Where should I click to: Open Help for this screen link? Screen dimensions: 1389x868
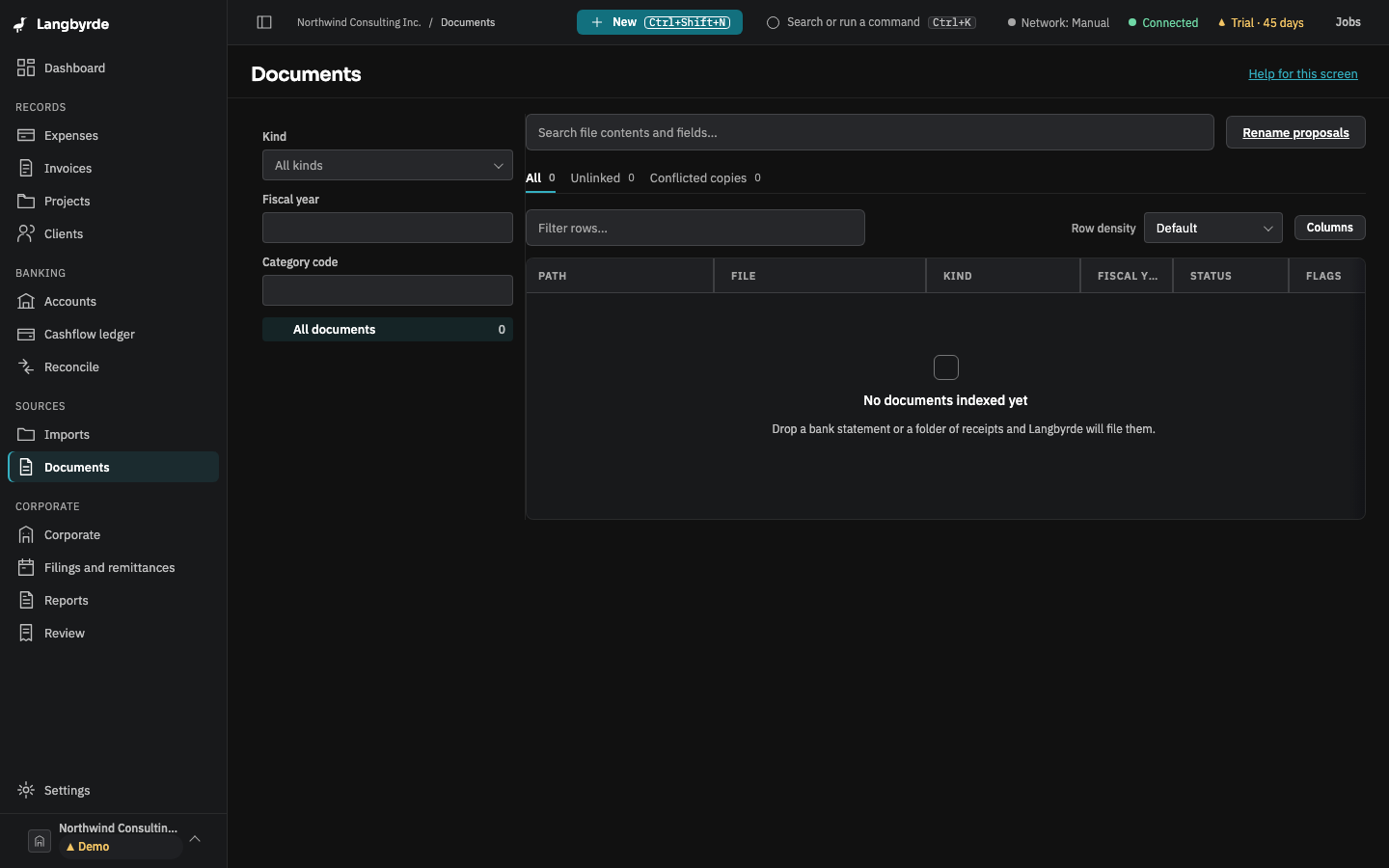coord(1303,74)
